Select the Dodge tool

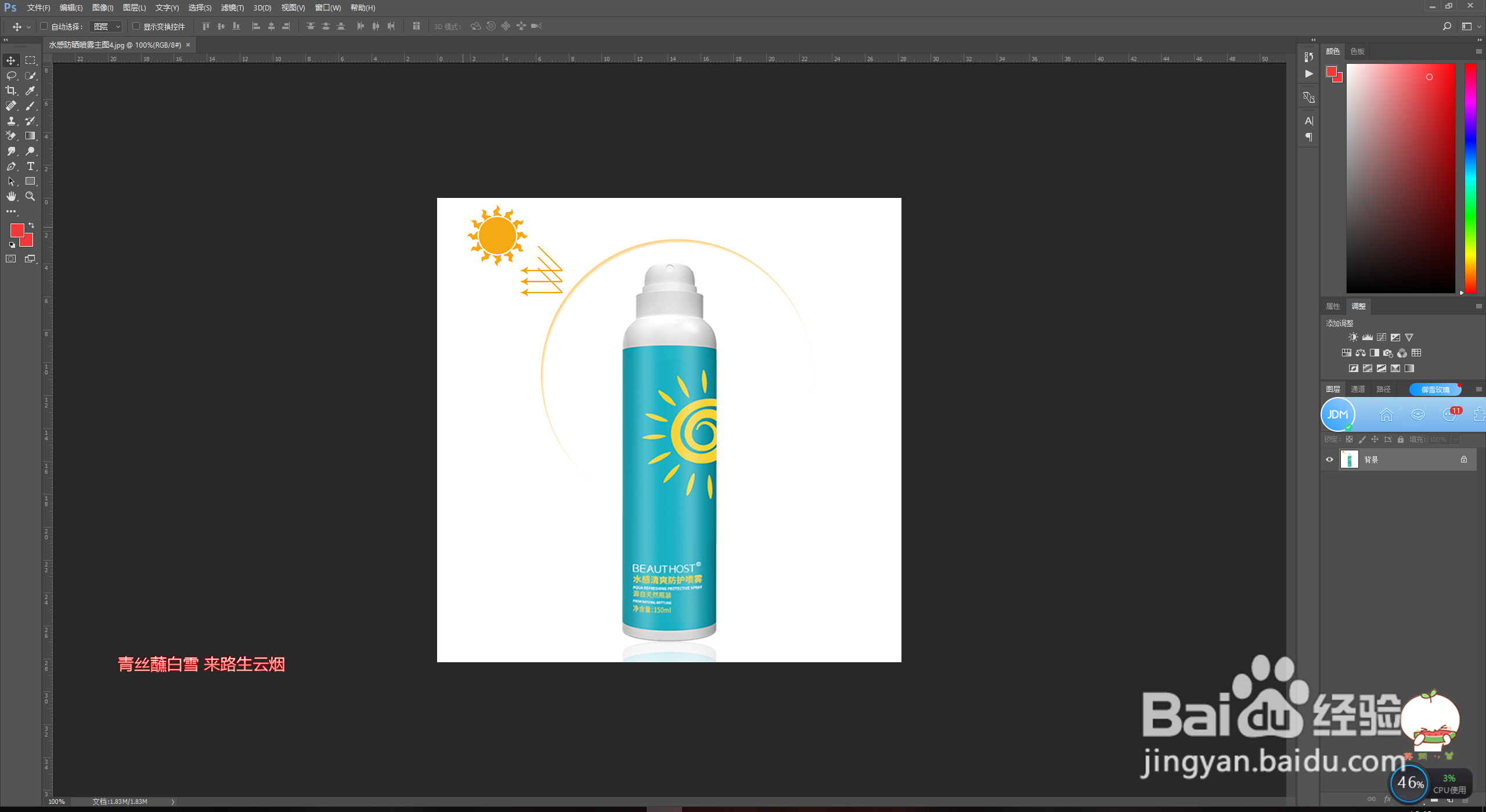30,151
